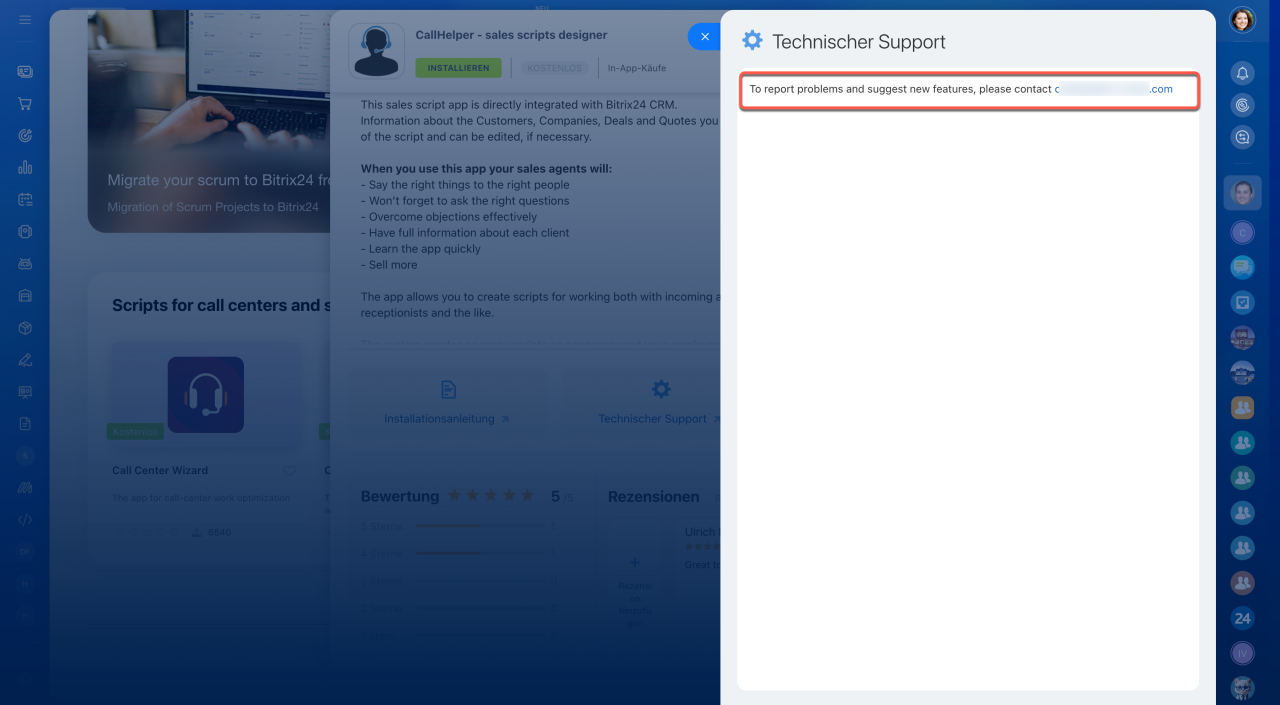Screen dimensions: 1280x705
Task: Open the task checkbox icon in right panel
Action: click(1242, 301)
